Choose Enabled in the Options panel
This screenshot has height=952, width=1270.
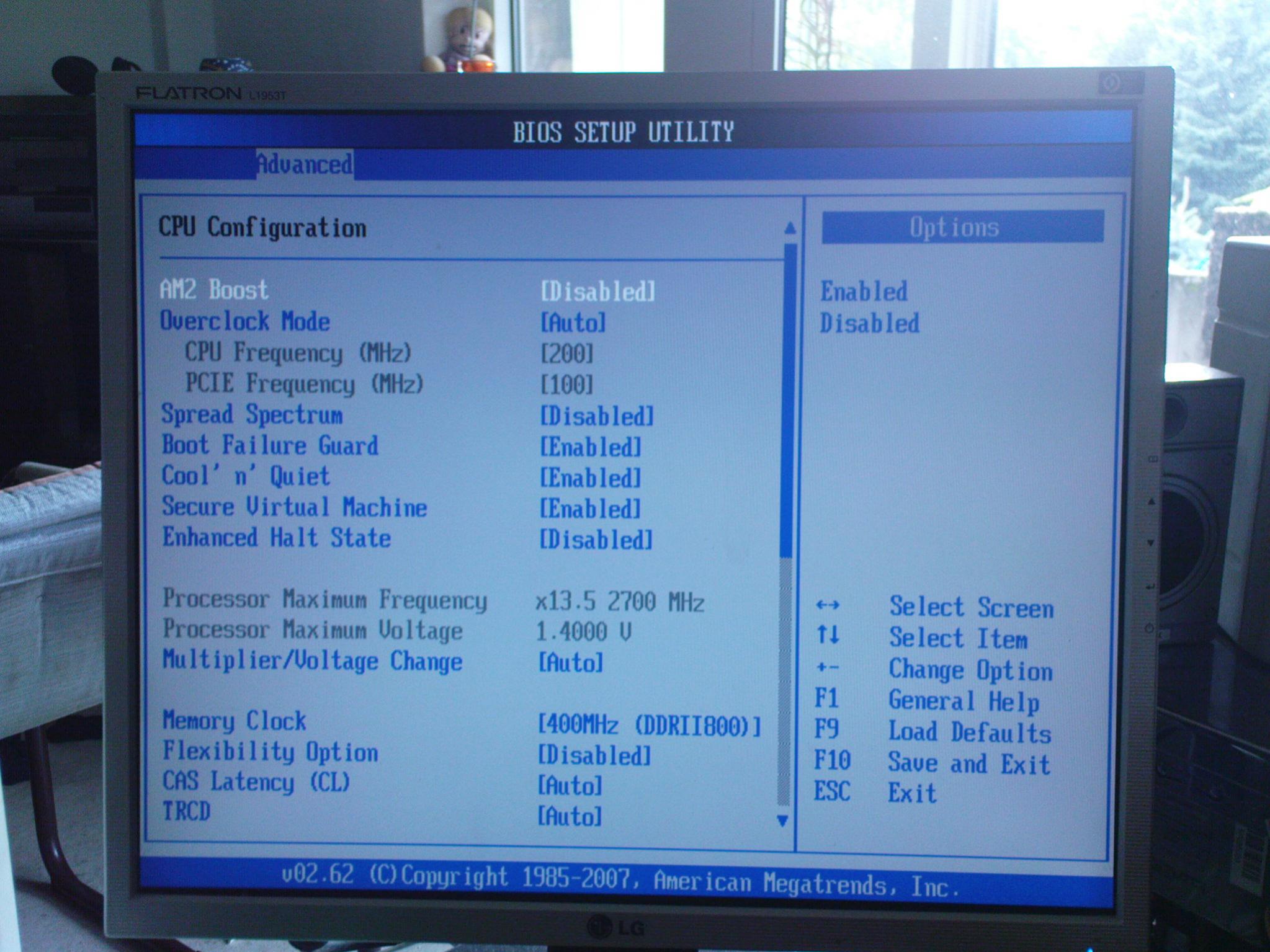(x=864, y=291)
